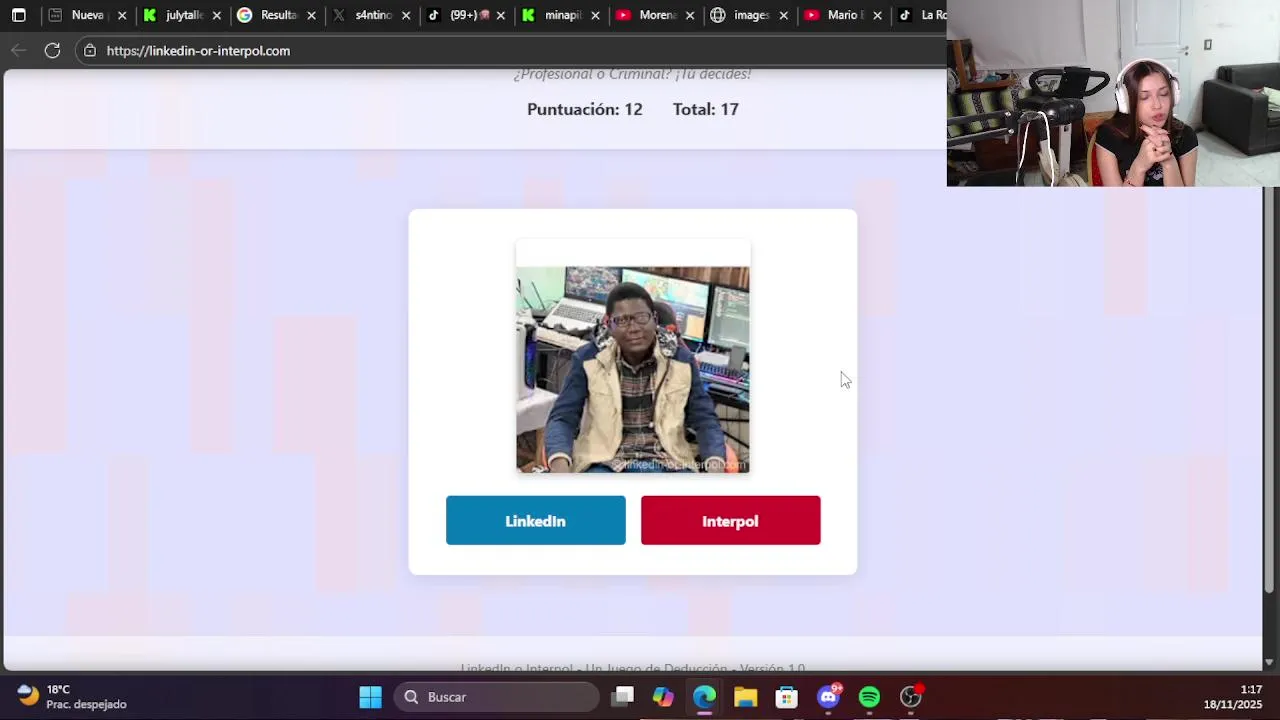Screen dimensions: 1280x720
Task: Click the red Interpol answer button
Action: click(730, 520)
